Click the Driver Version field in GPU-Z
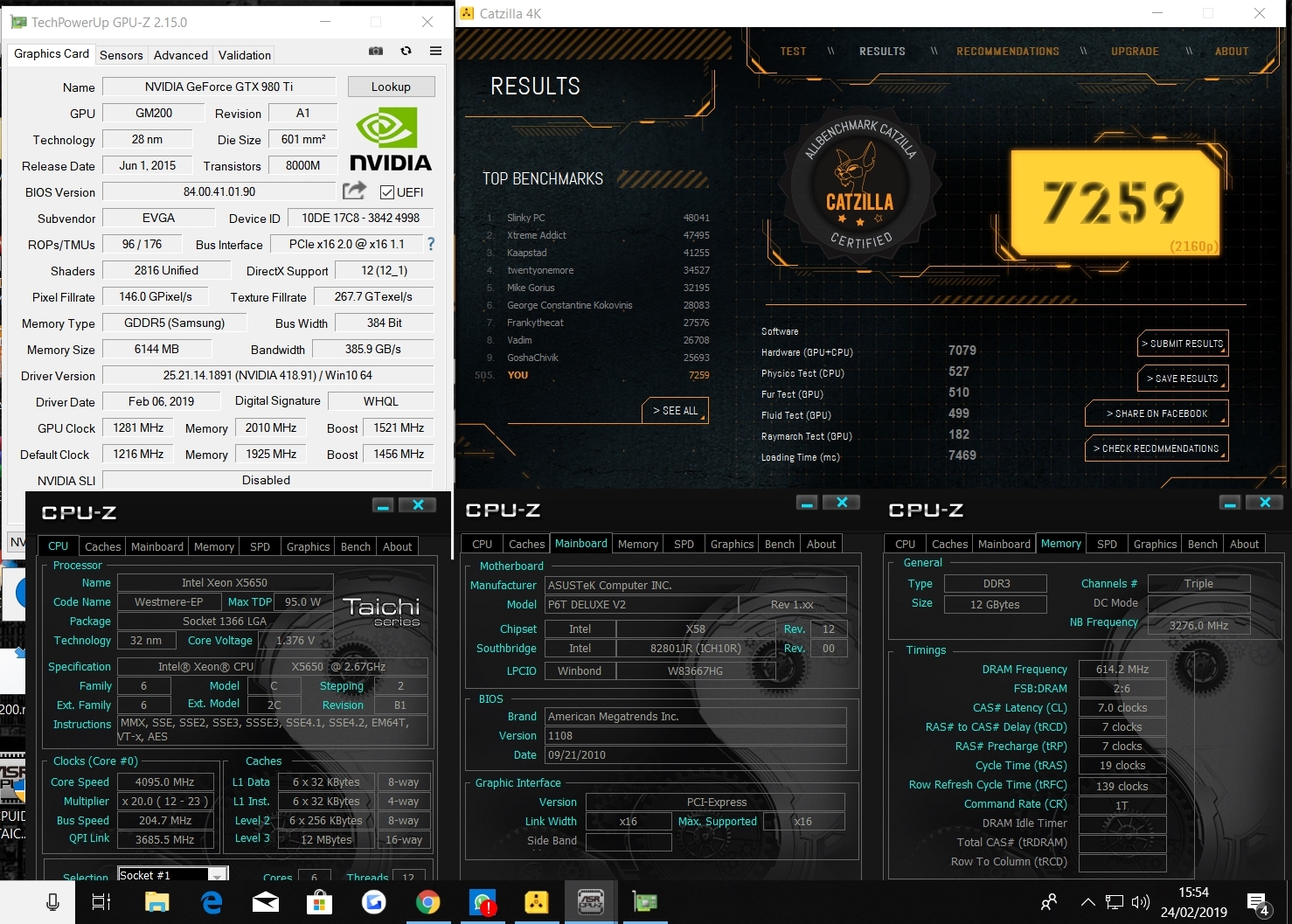This screenshot has width=1292, height=924. click(x=267, y=375)
